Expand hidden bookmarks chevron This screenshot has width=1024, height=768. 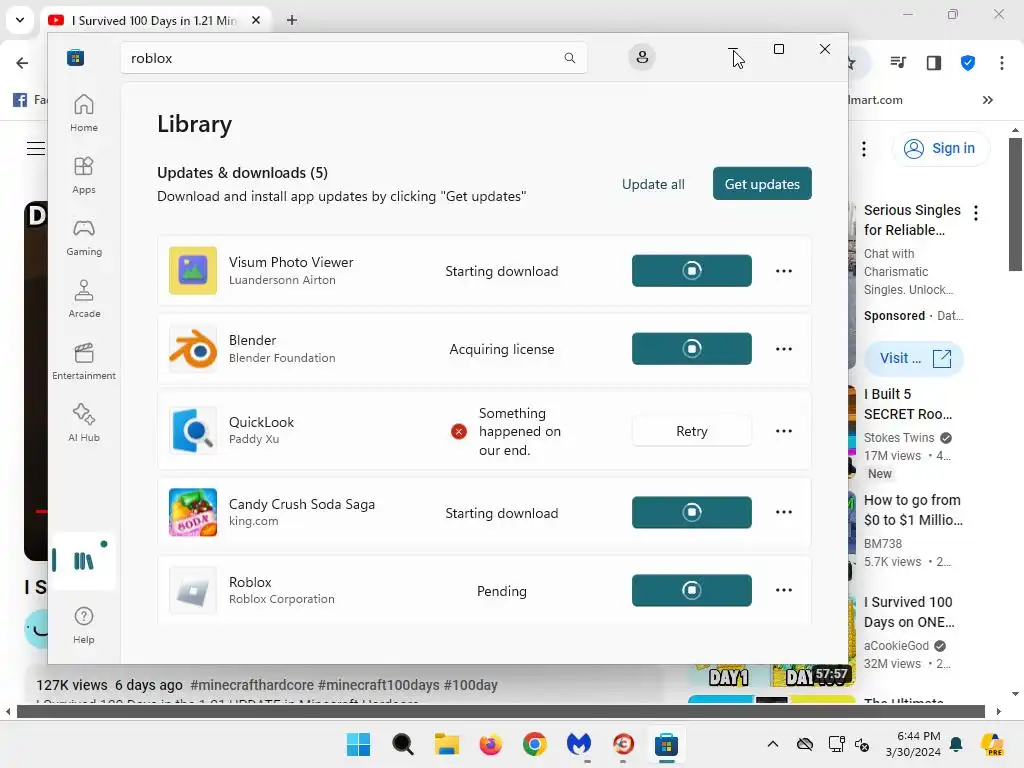tap(987, 100)
